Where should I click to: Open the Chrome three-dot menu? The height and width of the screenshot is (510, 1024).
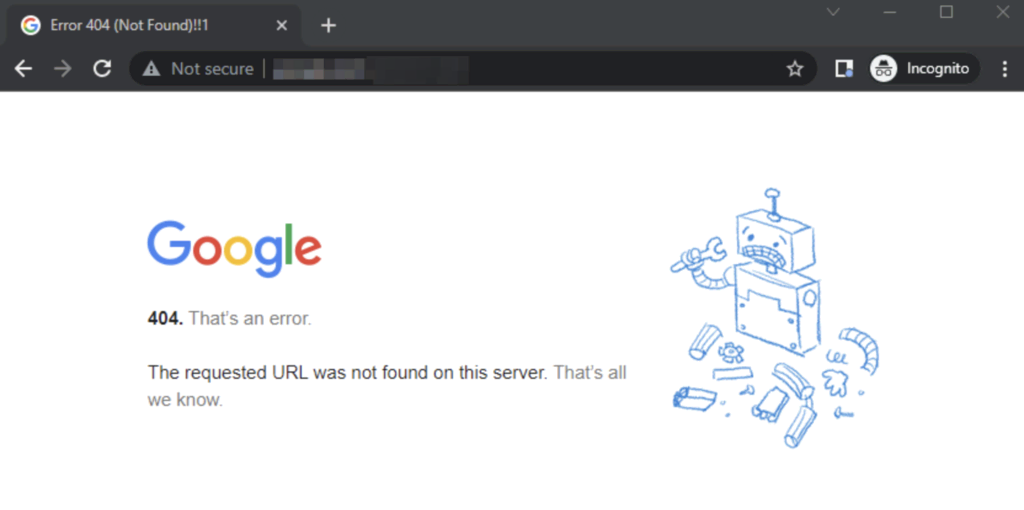click(1003, 69)
